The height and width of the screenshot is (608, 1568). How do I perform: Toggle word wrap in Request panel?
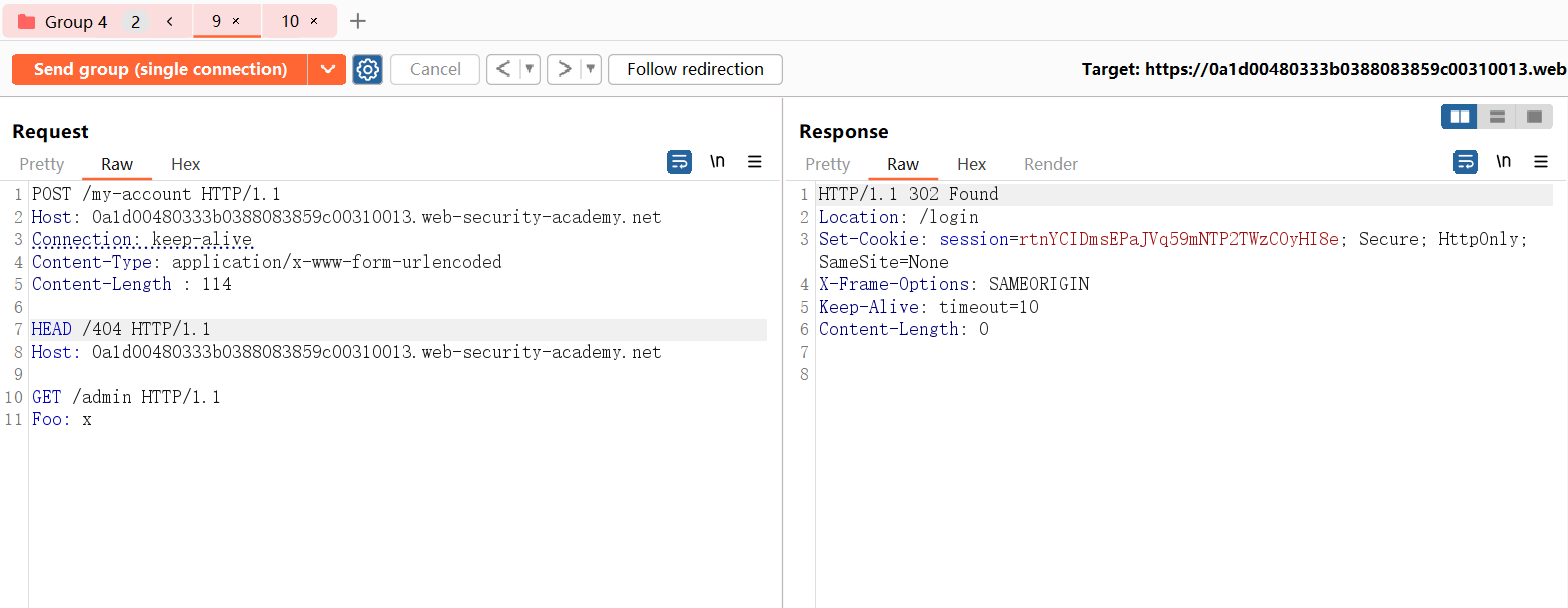pyautogui.click(x=679, y=162)
